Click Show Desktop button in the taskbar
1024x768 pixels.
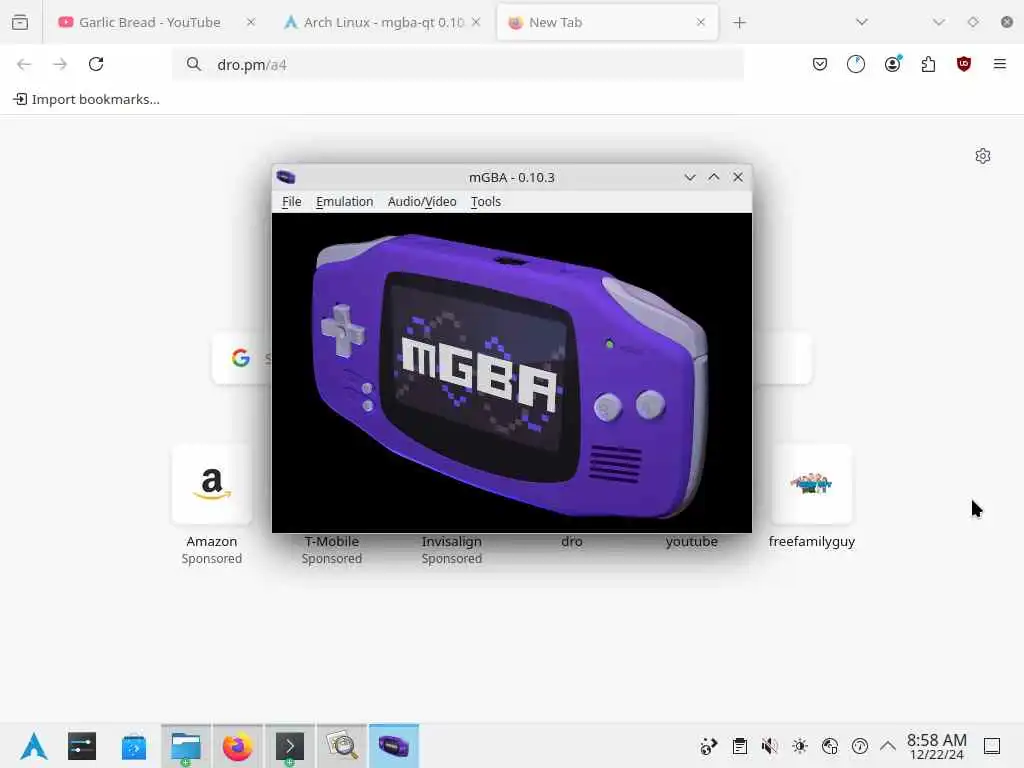(x=992, y=746)
